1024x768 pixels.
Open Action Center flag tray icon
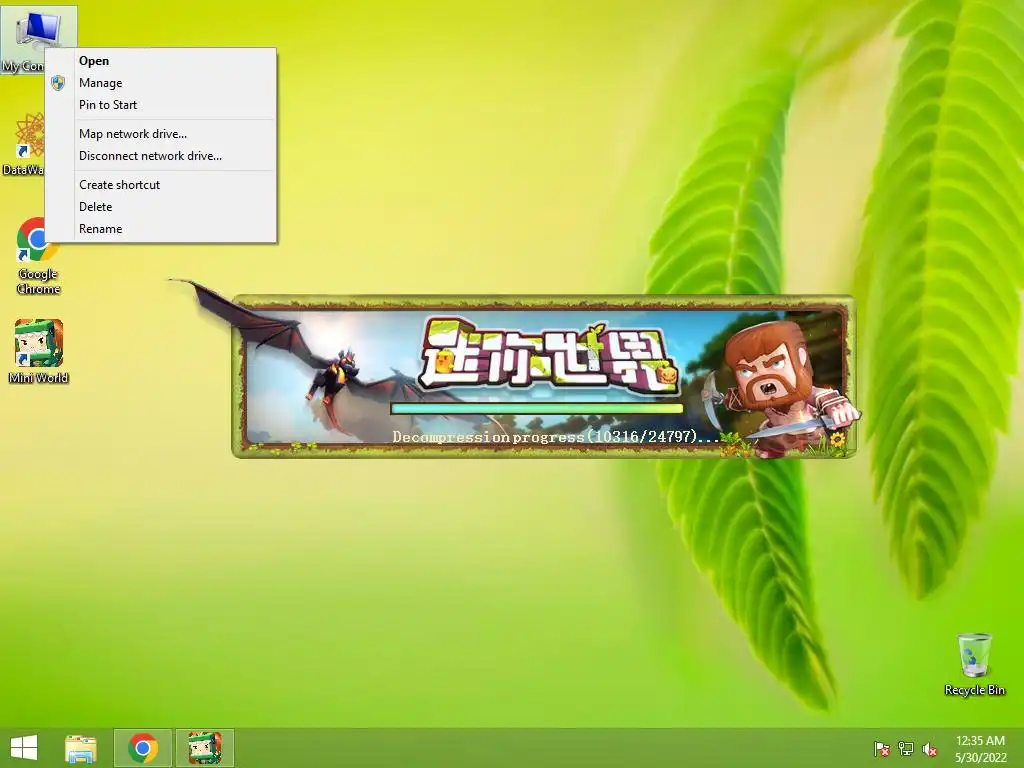[x=881, y=749]
